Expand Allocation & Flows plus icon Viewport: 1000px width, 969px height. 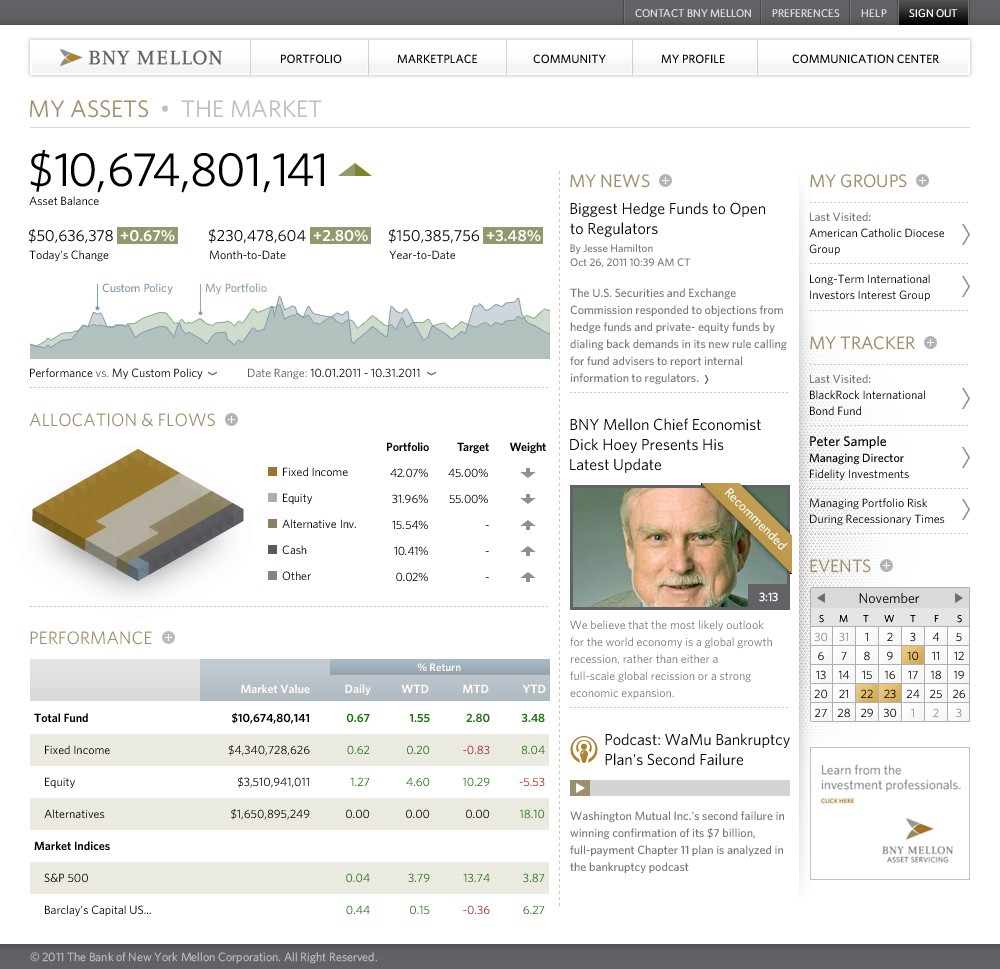click(x=232, y=419)
